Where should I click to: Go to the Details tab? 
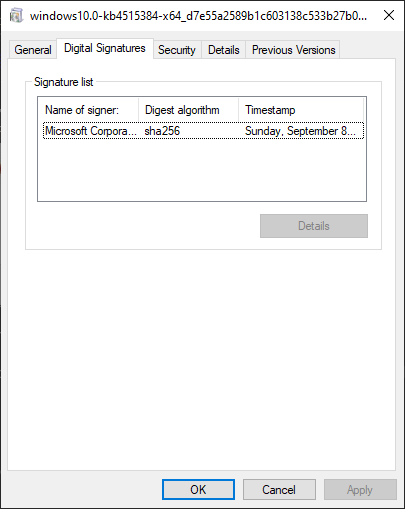coord(224,50)
